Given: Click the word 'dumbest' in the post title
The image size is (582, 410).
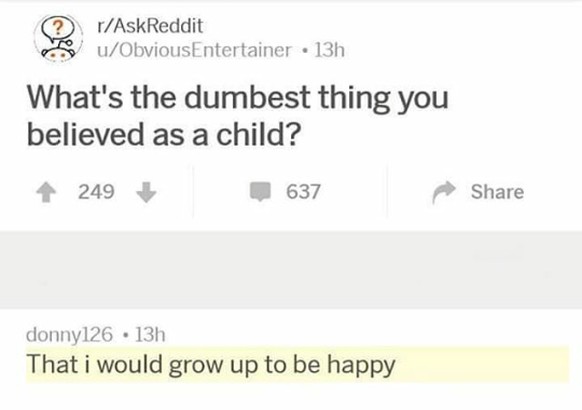Looking at the screenshot, I should pyautogui.click(x=246, y=98).
